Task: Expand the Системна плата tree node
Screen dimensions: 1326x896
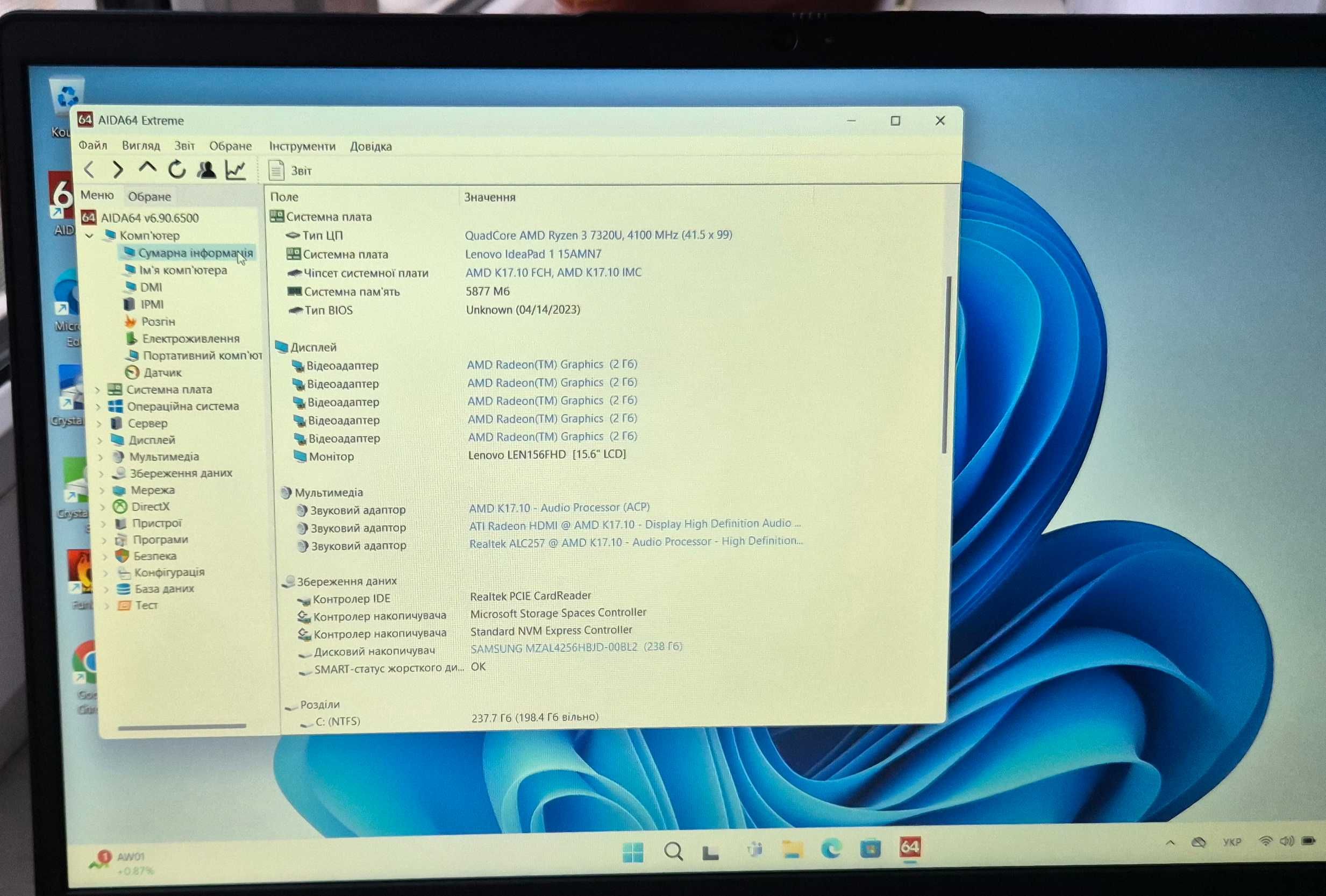Action: point(97,390)
